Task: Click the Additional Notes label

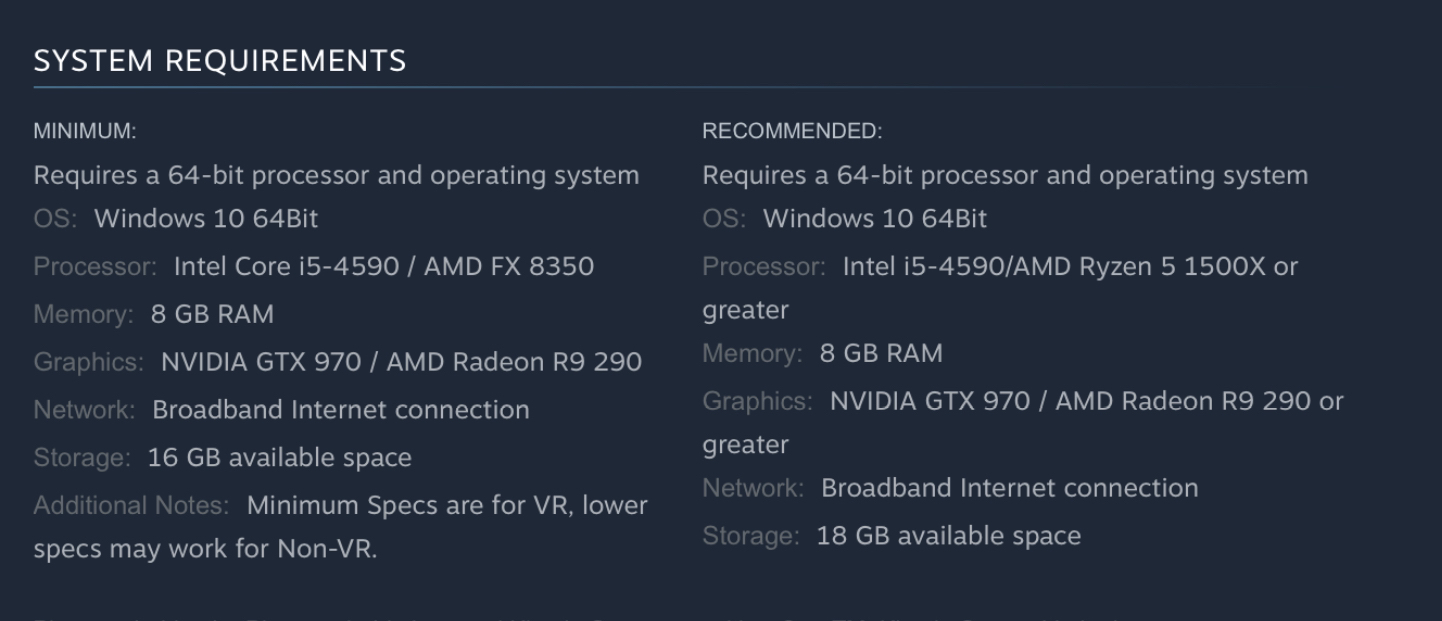Action: pos(131,506)
